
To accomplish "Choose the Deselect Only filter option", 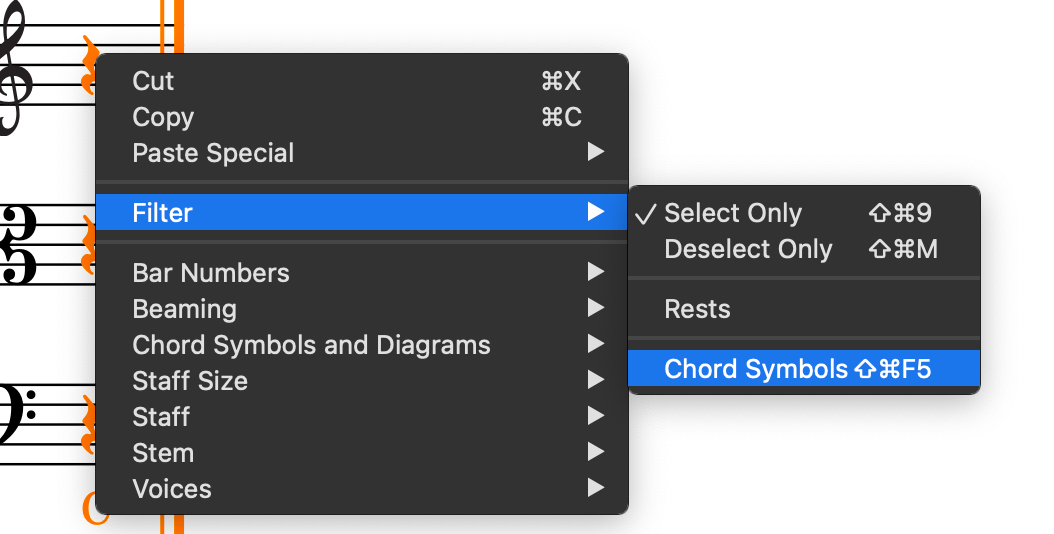I will [x=748, y=249].
